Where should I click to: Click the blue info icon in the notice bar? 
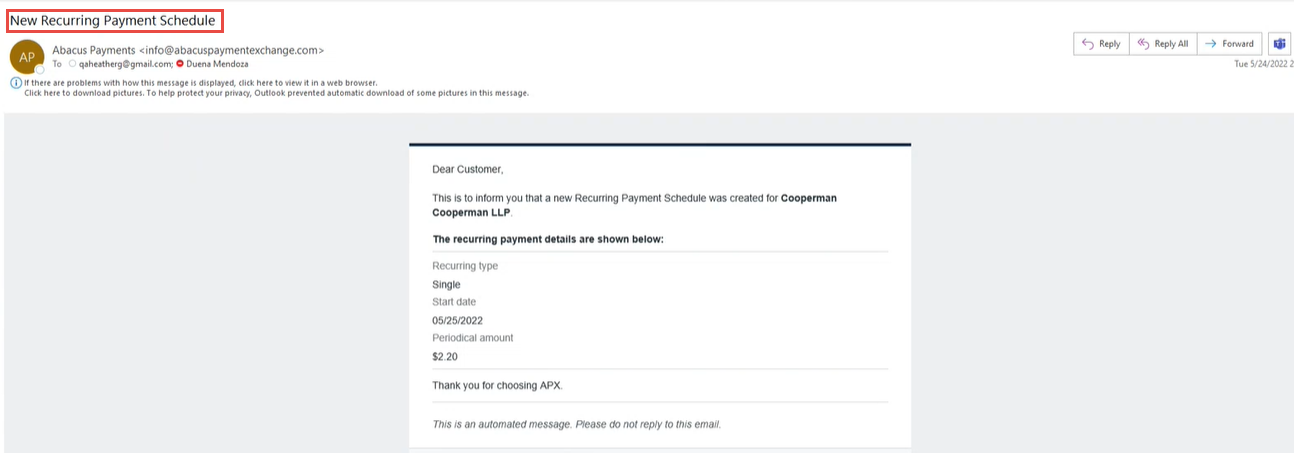[x=16, y=83]
